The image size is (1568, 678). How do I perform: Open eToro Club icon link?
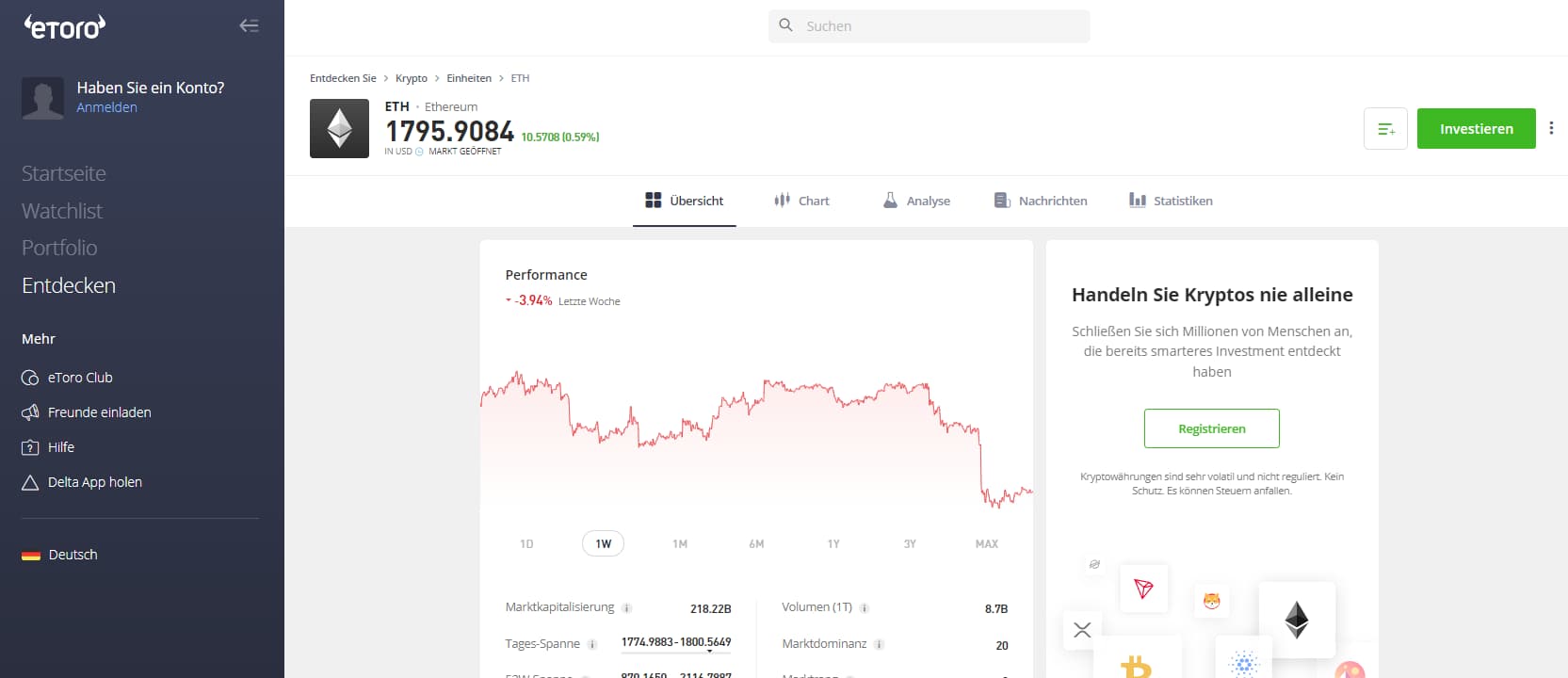click(30, 378)
